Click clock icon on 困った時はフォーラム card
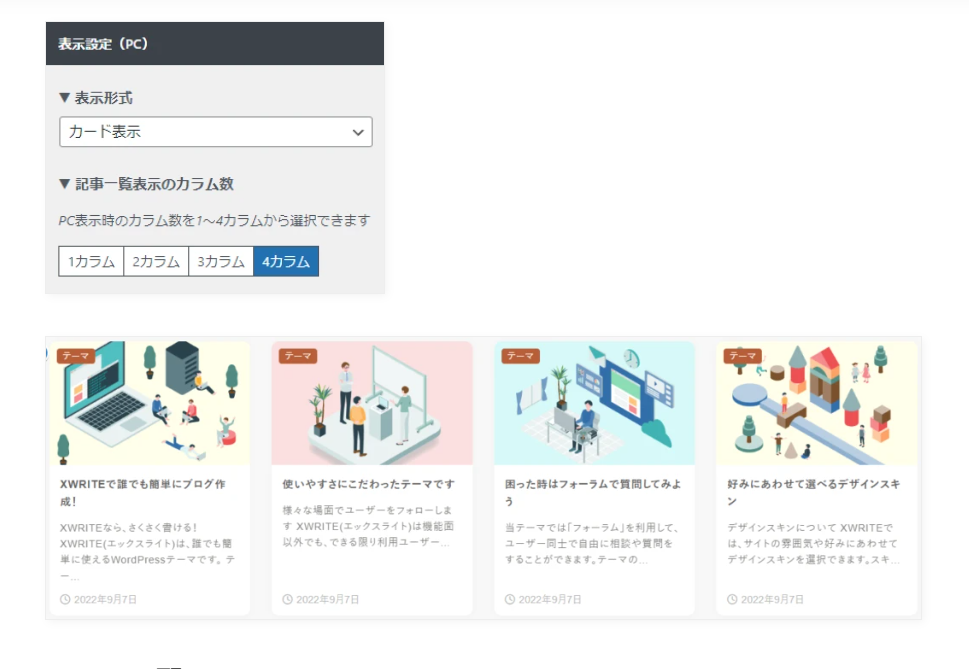This screenshot has height=669, width=969. [510, 599]
